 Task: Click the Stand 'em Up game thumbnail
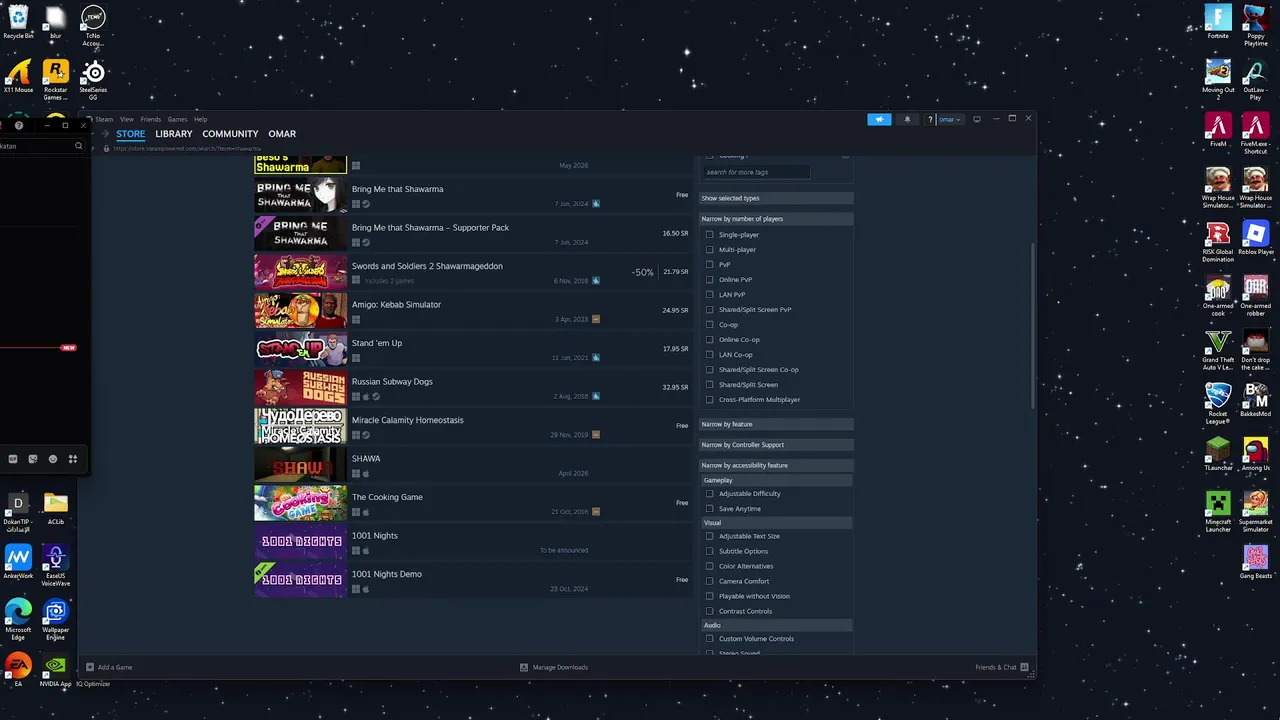(x=300, y=350)
